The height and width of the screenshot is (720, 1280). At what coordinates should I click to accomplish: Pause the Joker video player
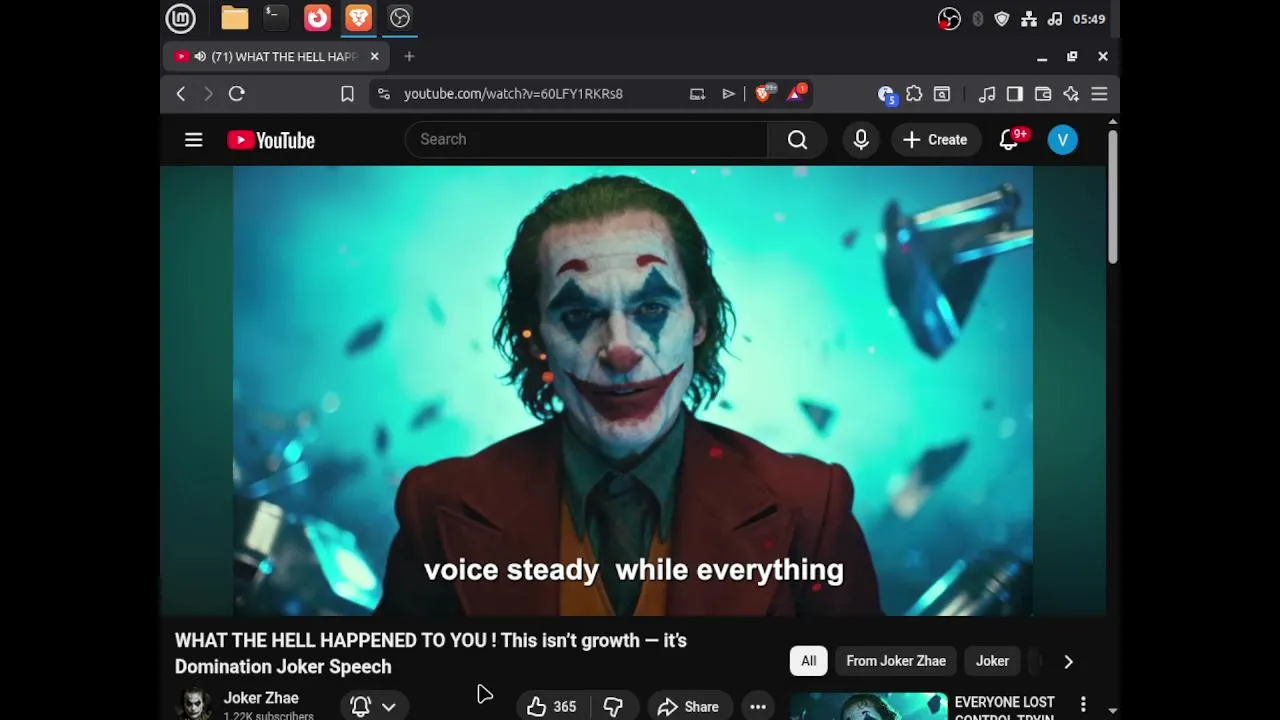(633, 390)
